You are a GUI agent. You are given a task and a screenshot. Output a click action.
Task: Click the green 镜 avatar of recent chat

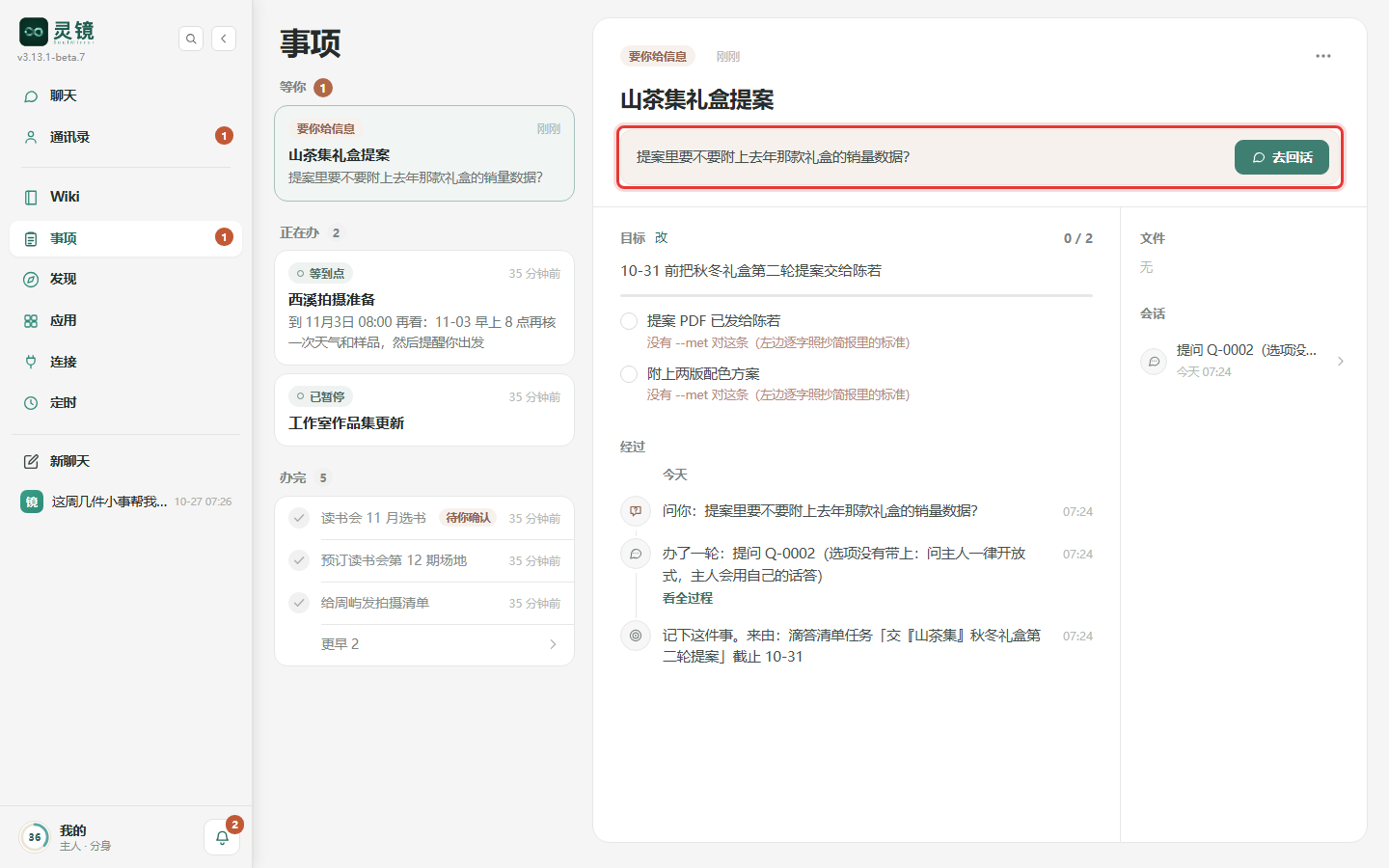pos(32,502)
